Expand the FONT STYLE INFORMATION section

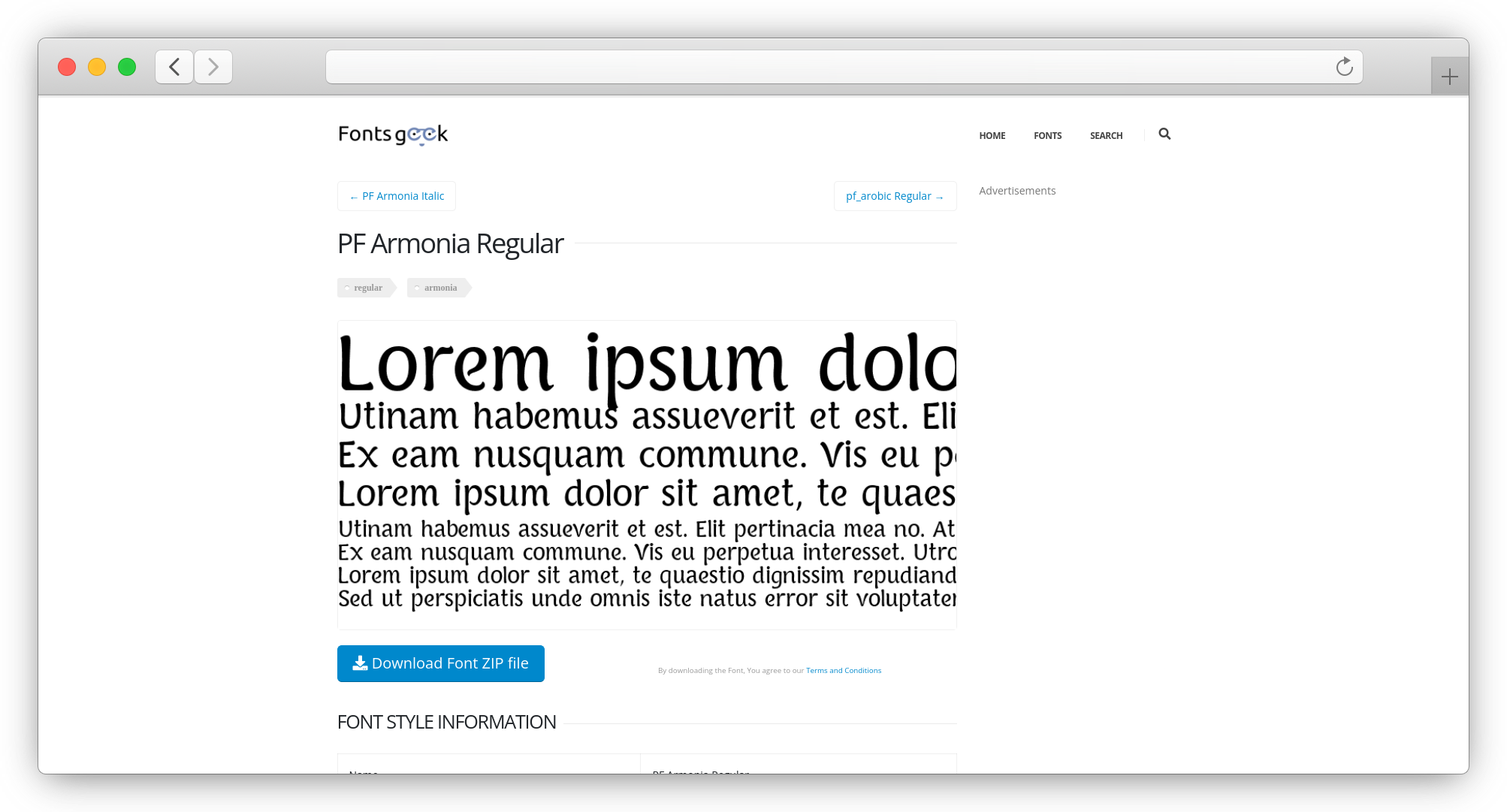pos(448,722)
